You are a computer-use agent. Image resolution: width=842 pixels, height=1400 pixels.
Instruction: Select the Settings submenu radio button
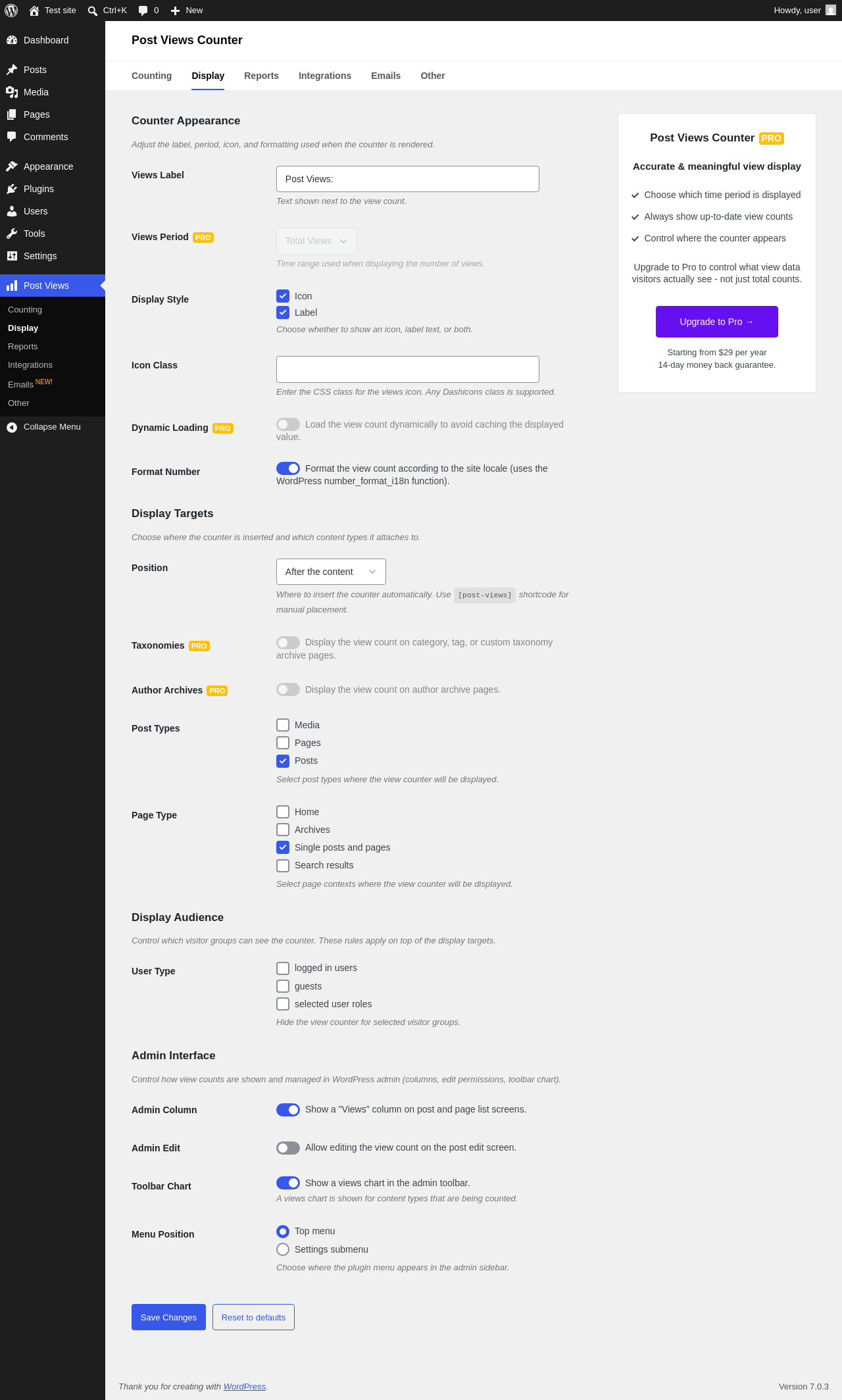pos(283,1249)
